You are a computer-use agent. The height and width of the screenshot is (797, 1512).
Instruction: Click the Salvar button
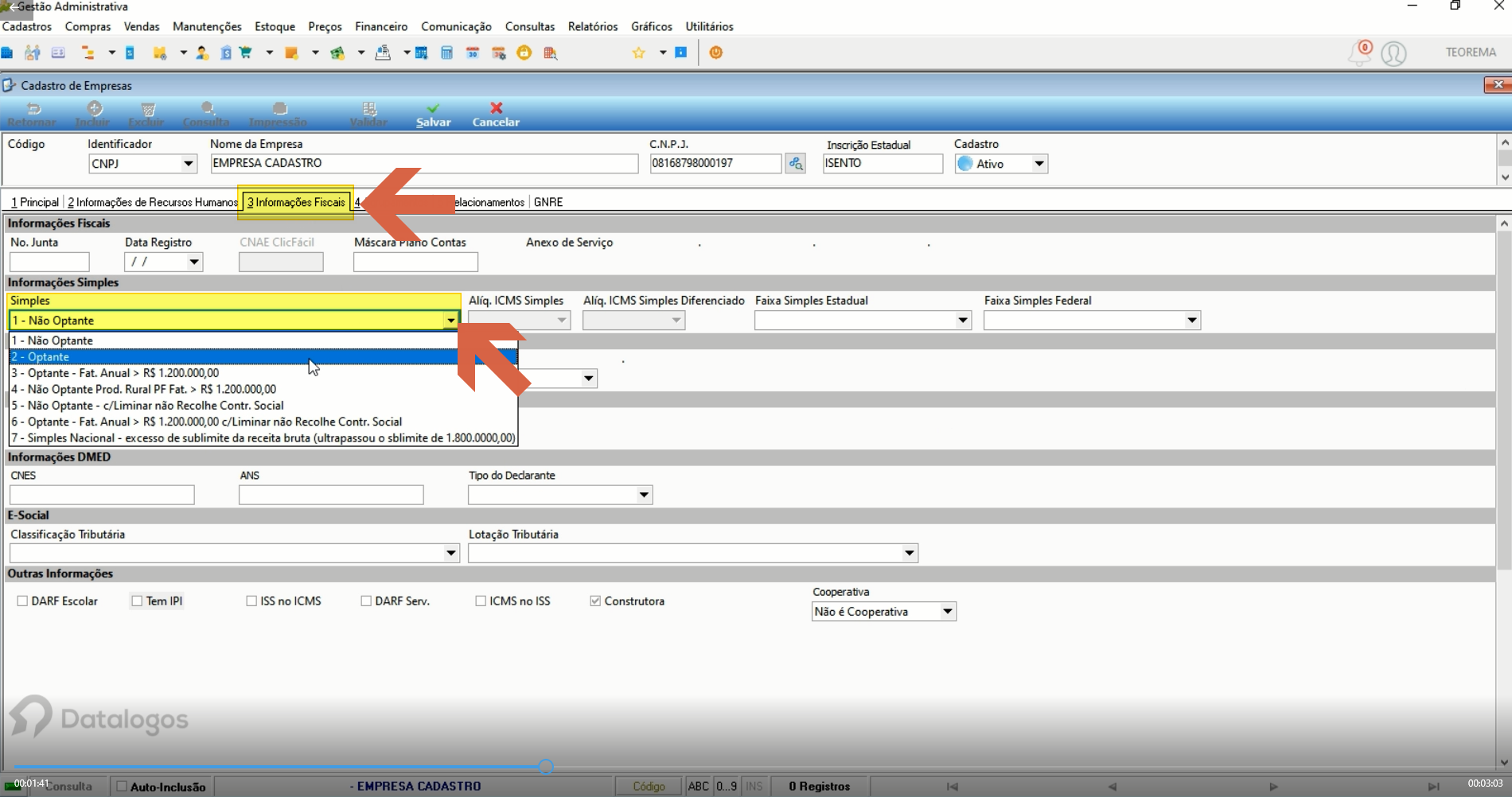433,115
